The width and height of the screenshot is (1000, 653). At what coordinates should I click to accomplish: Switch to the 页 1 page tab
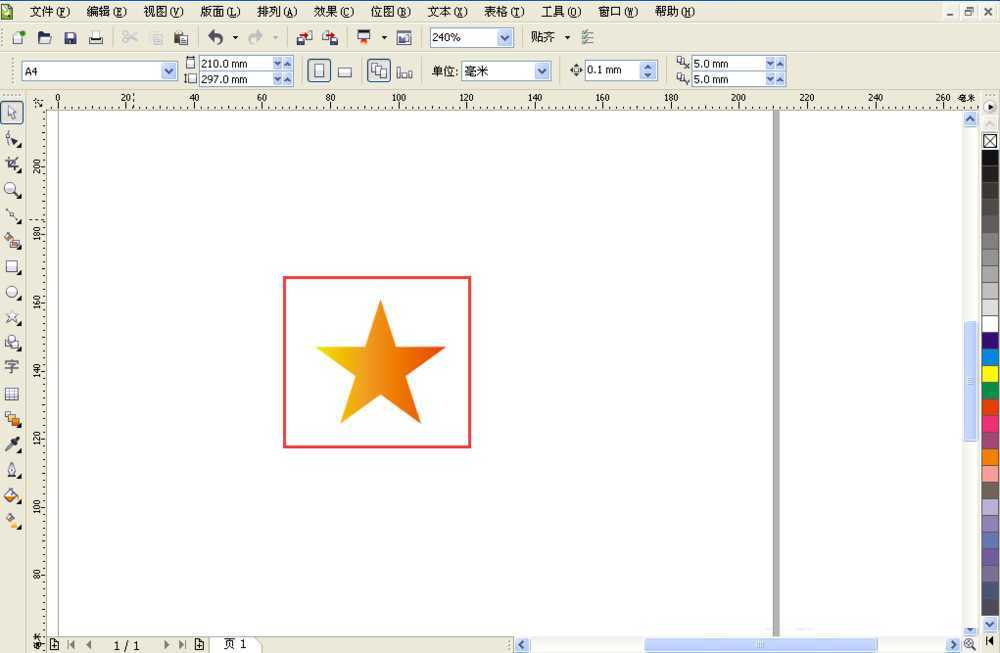(235, 645)
